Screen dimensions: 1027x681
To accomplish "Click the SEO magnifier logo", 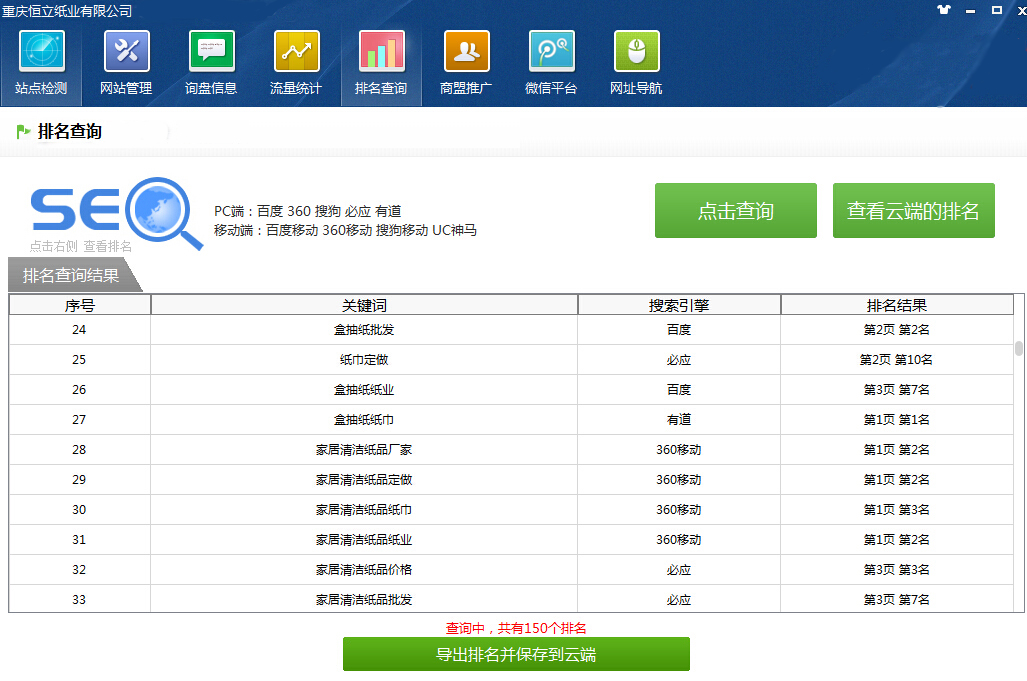I will tap(116, 213).
